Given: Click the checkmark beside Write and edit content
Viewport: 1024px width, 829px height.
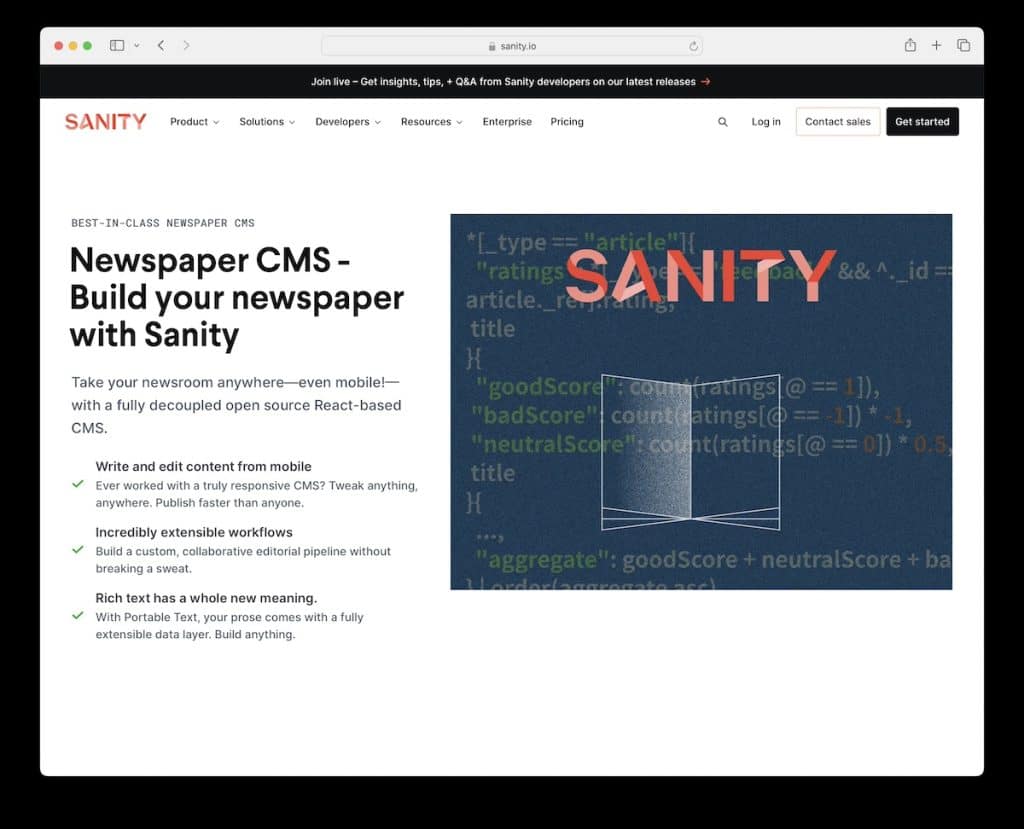Looking at the screenshot, I should 78,484.
